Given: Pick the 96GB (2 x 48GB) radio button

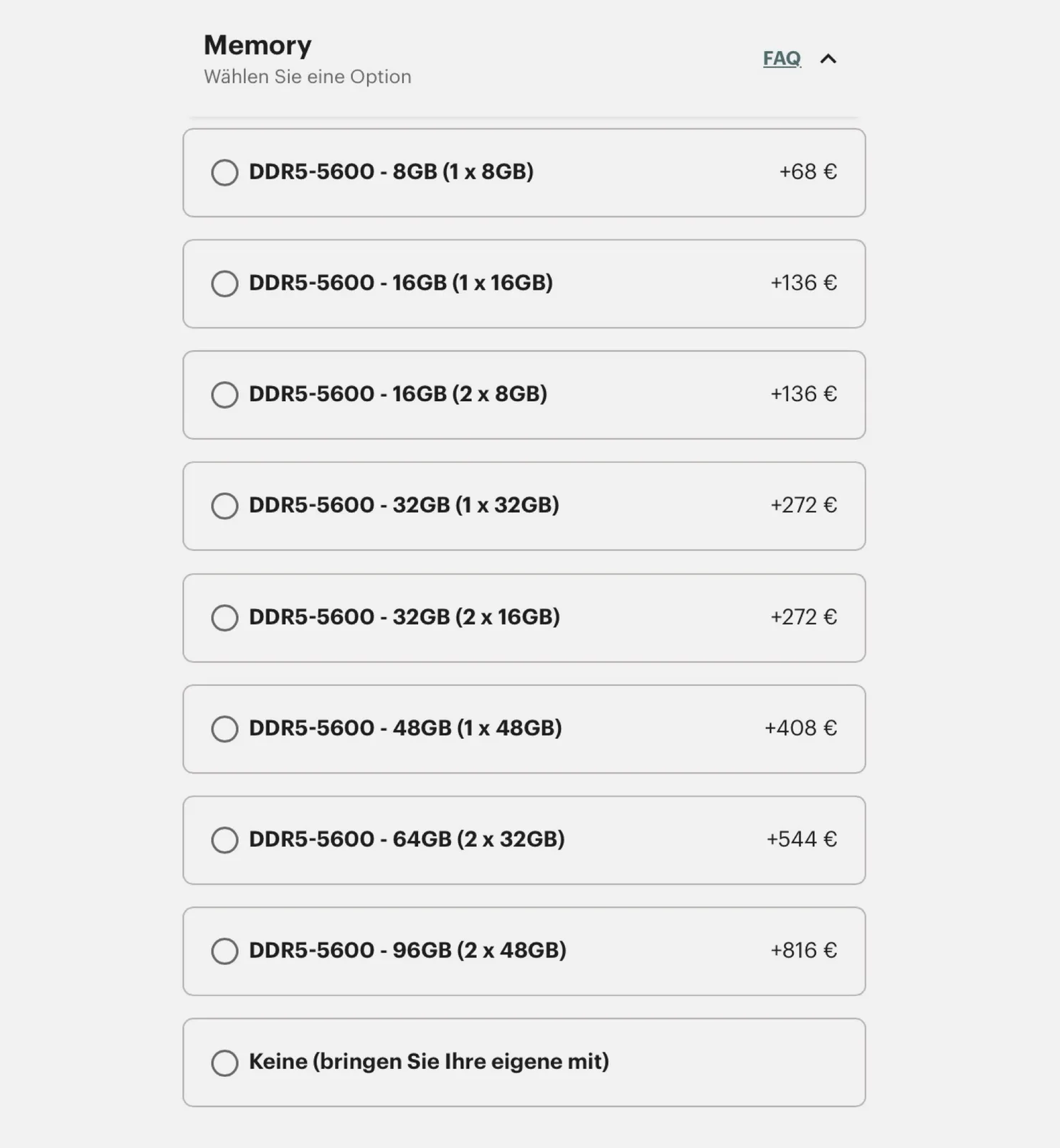Looking at the screenshot, I should [x=224, y=951].
